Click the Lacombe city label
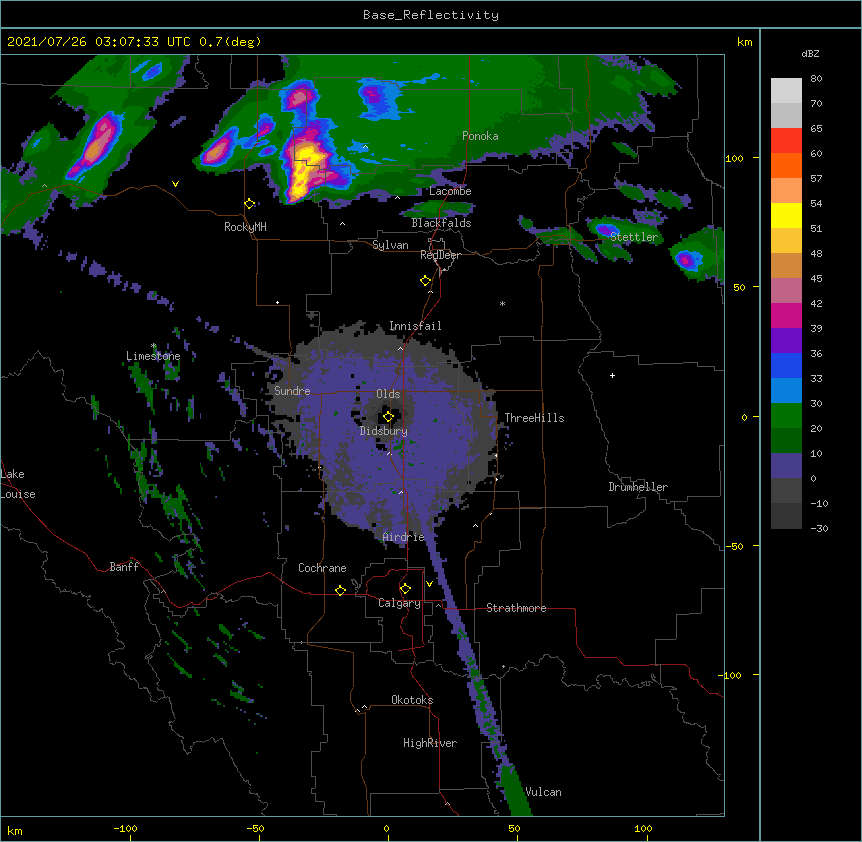862x842 pixels. pyautogui.click(x=450, y=191)
